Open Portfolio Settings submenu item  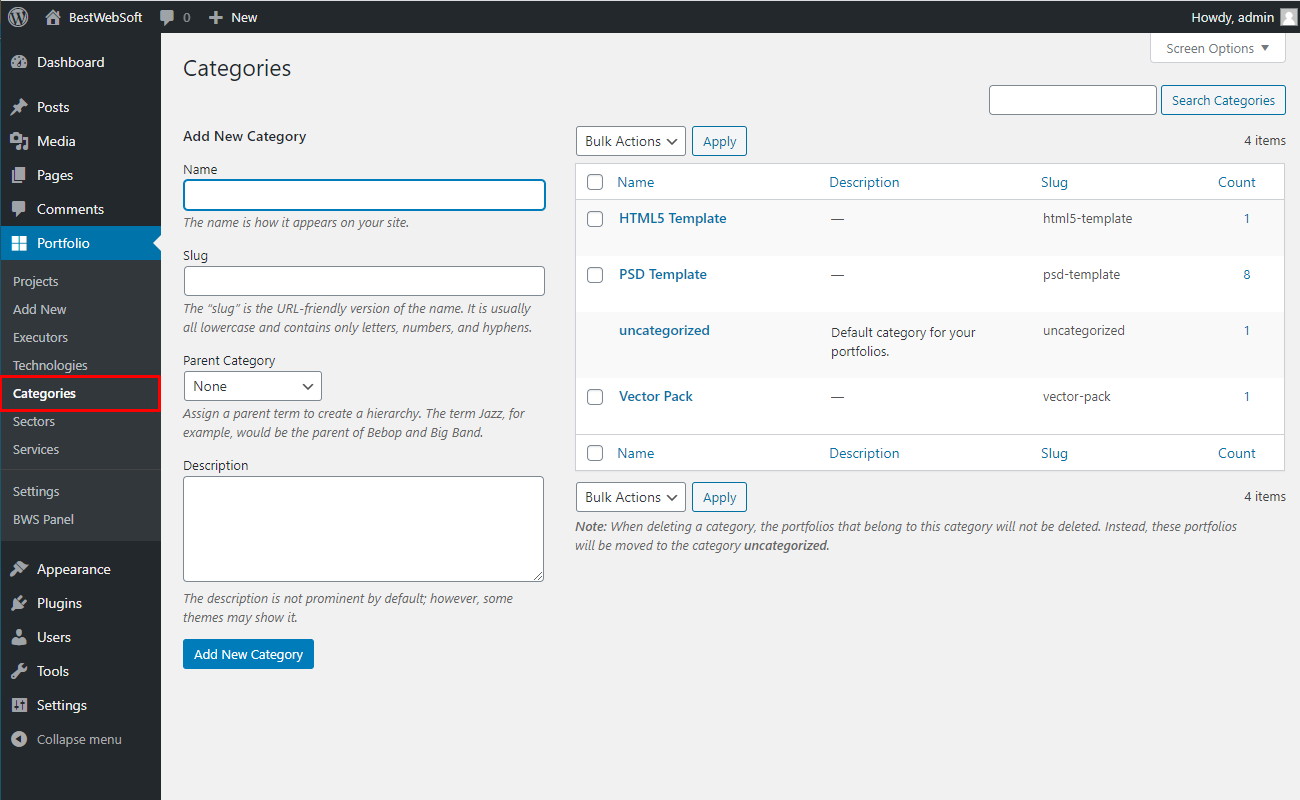point(36,491)
